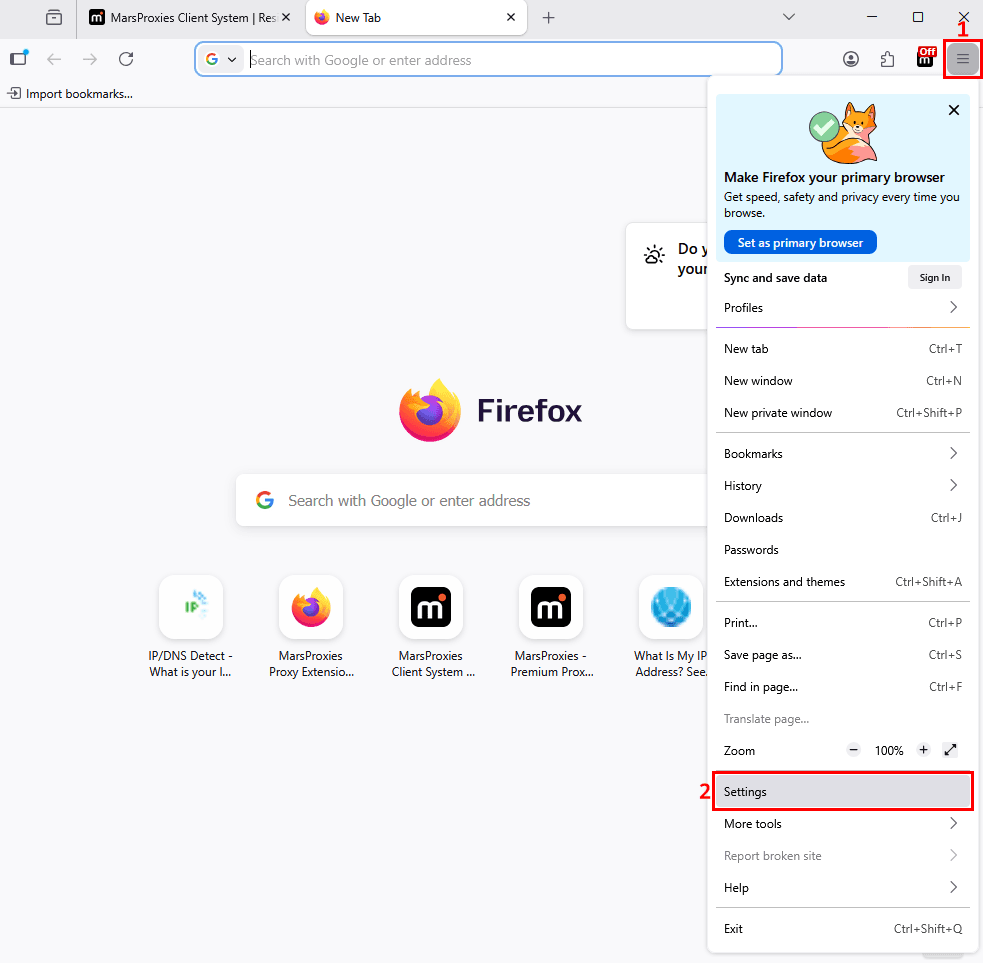Click the Import bookmarks toolbar item
The width and height of the screenshot is (983, 963).
[x=70, y=93]
